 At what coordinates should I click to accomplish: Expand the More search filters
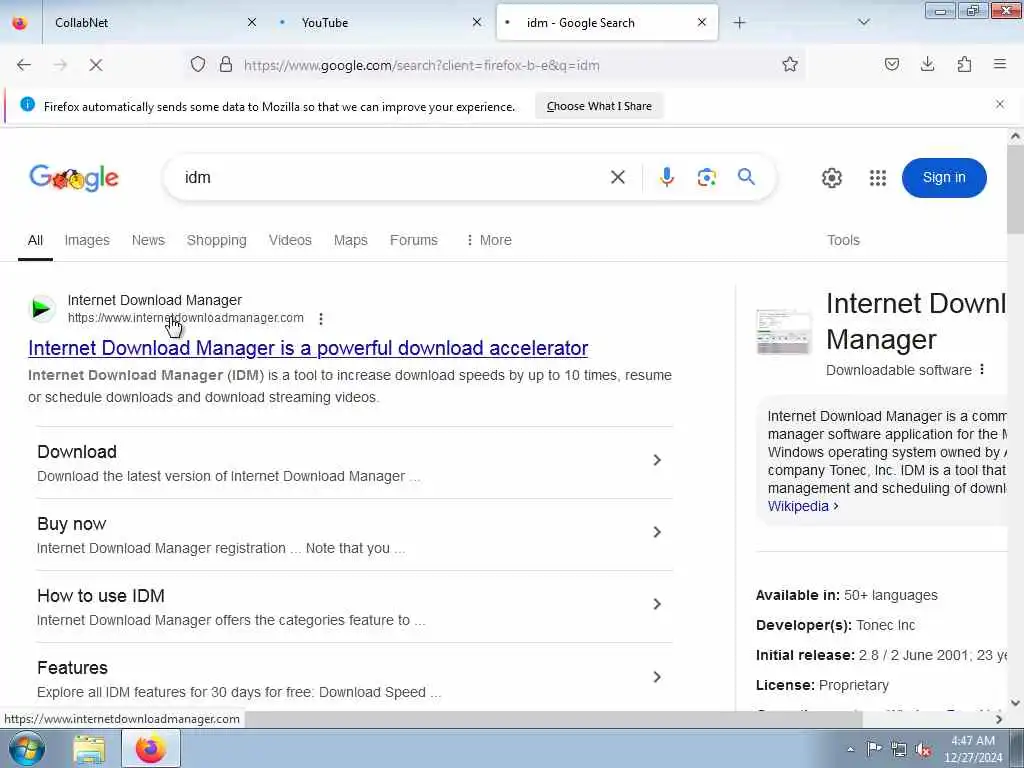pyautogui.click(x=488, y=240)
